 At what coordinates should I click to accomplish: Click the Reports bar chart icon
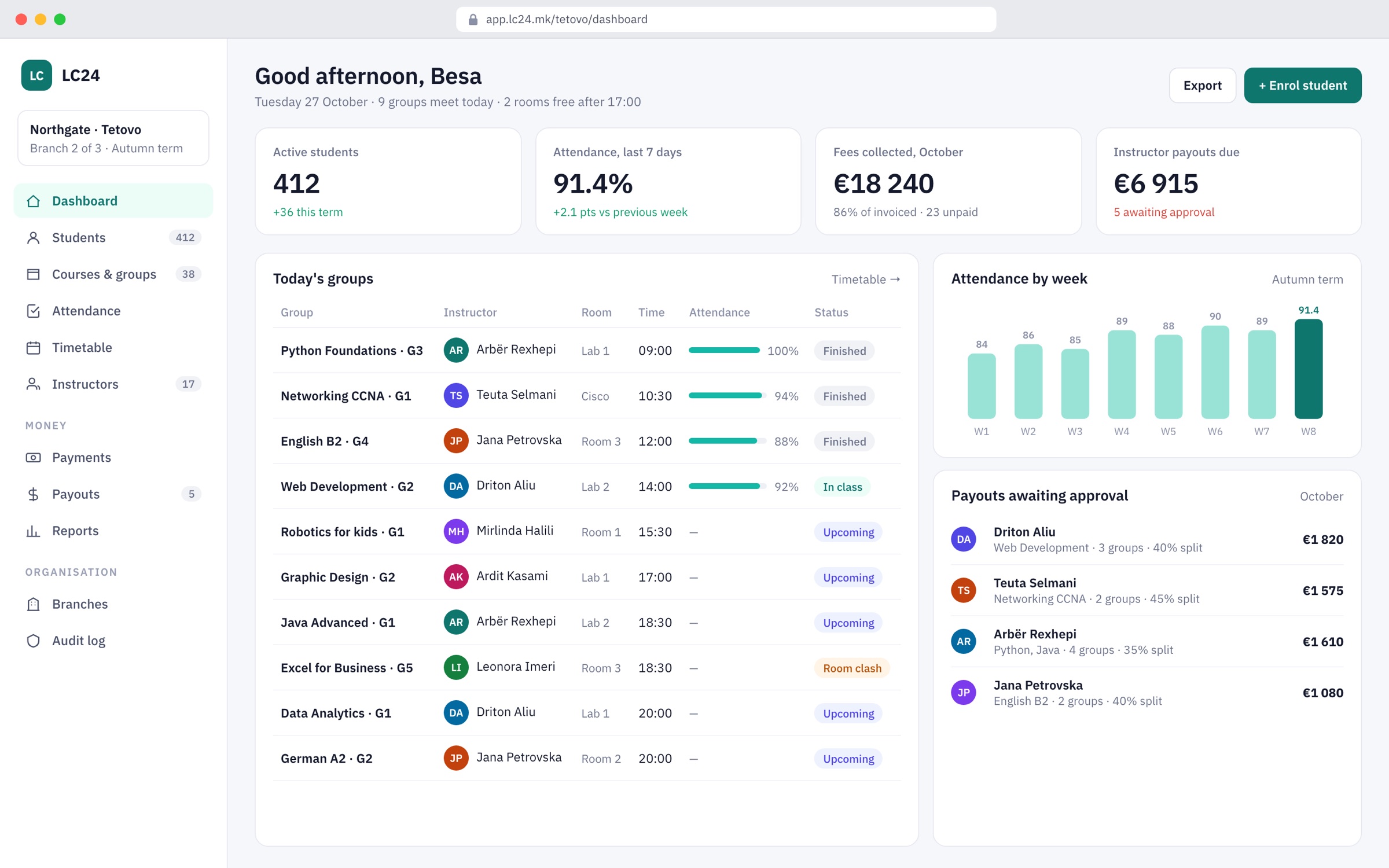34,531
